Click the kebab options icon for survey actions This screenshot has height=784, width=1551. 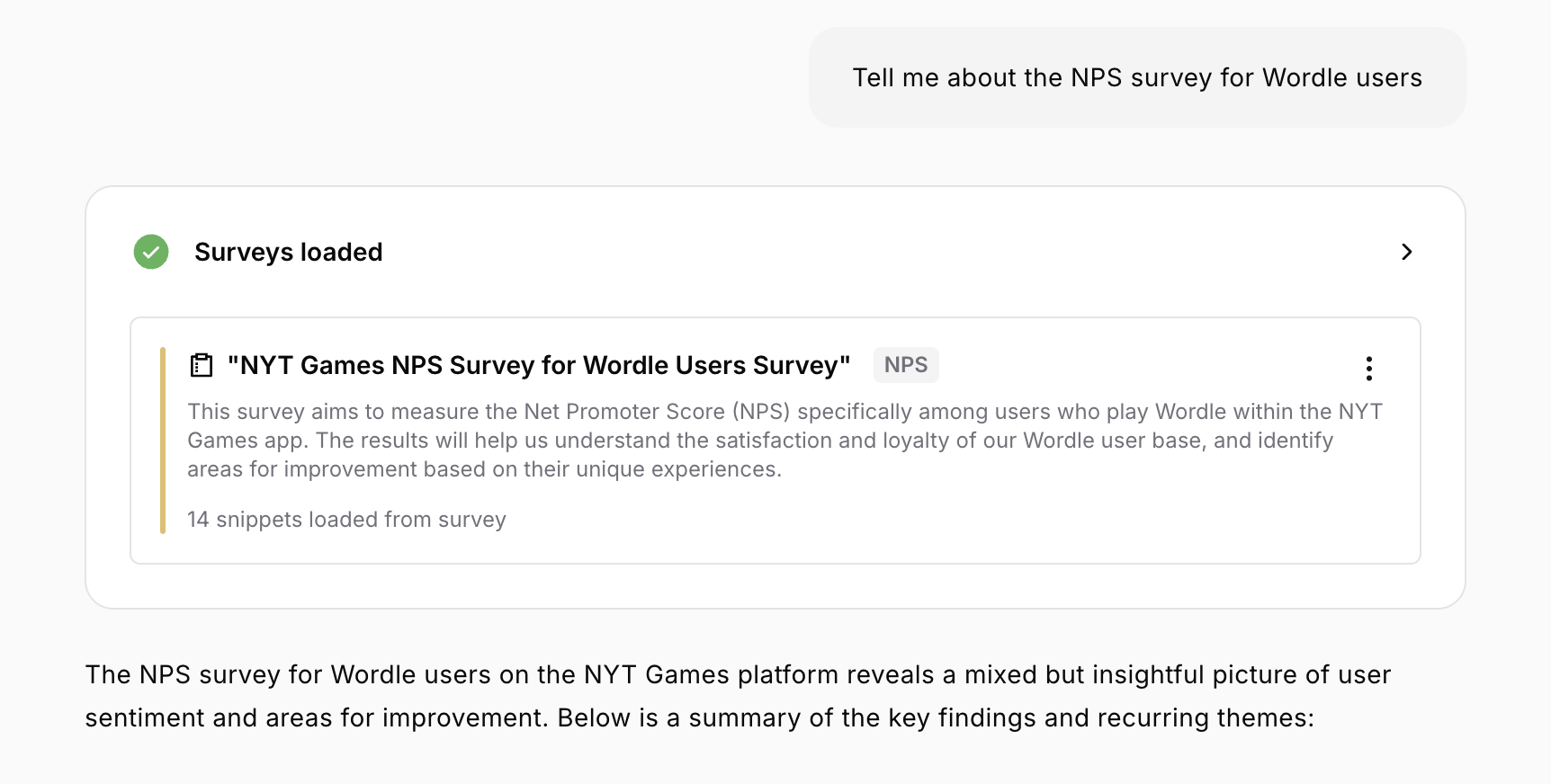pos(1368,368)
